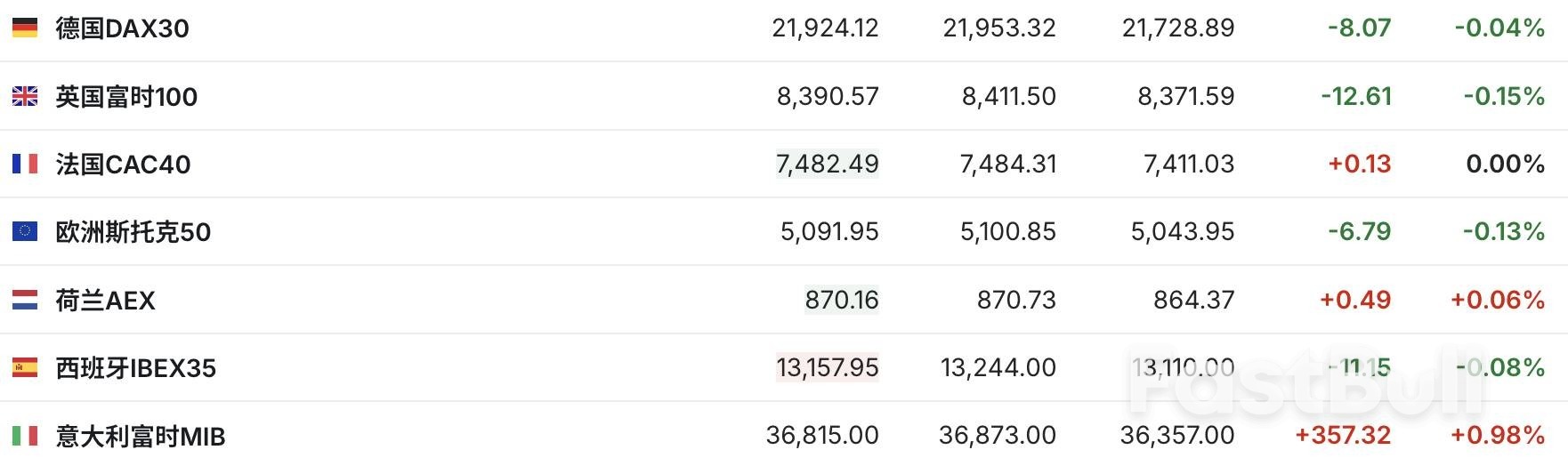Click the French flag icon
This screenshot has width=1568, height=466.
pos(25,164)
